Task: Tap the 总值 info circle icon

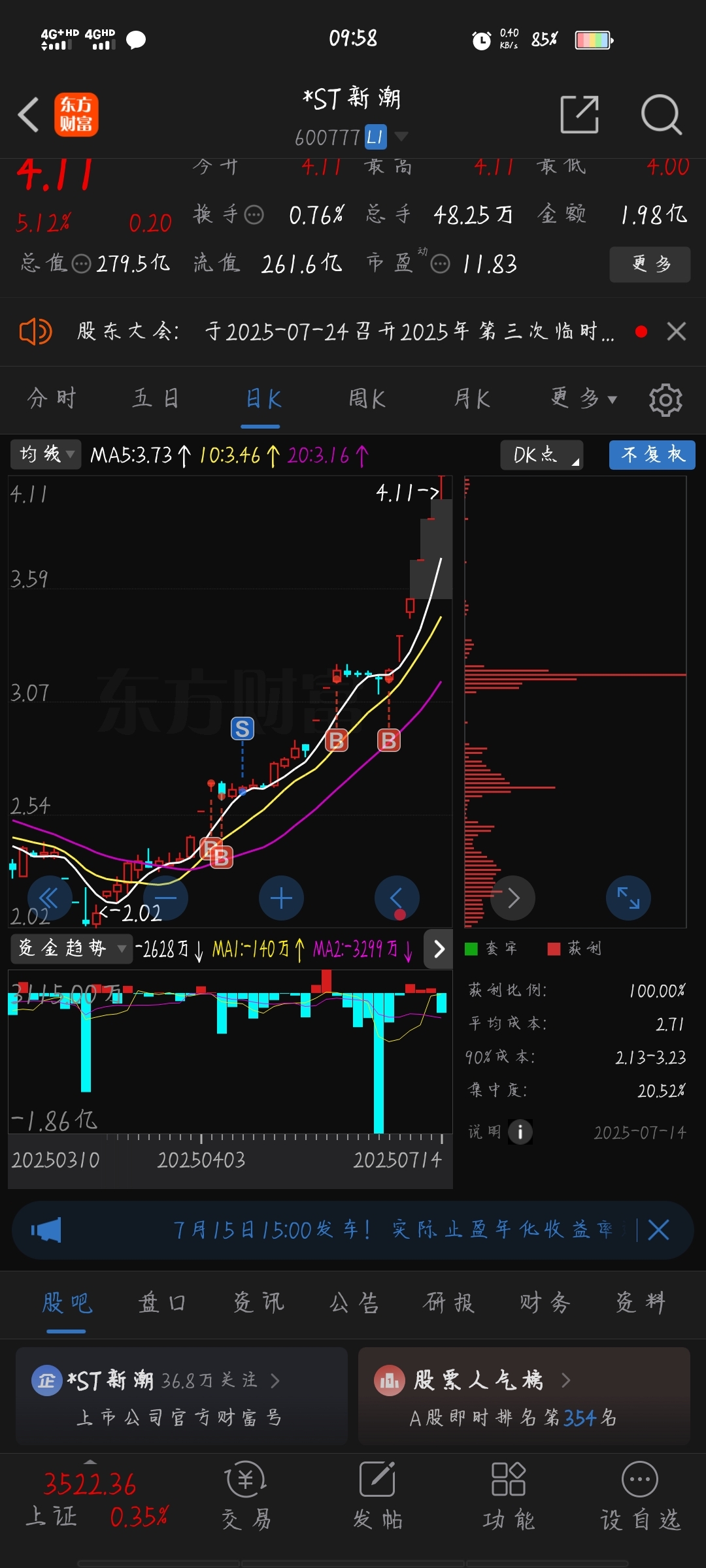Action: point(81,264)
